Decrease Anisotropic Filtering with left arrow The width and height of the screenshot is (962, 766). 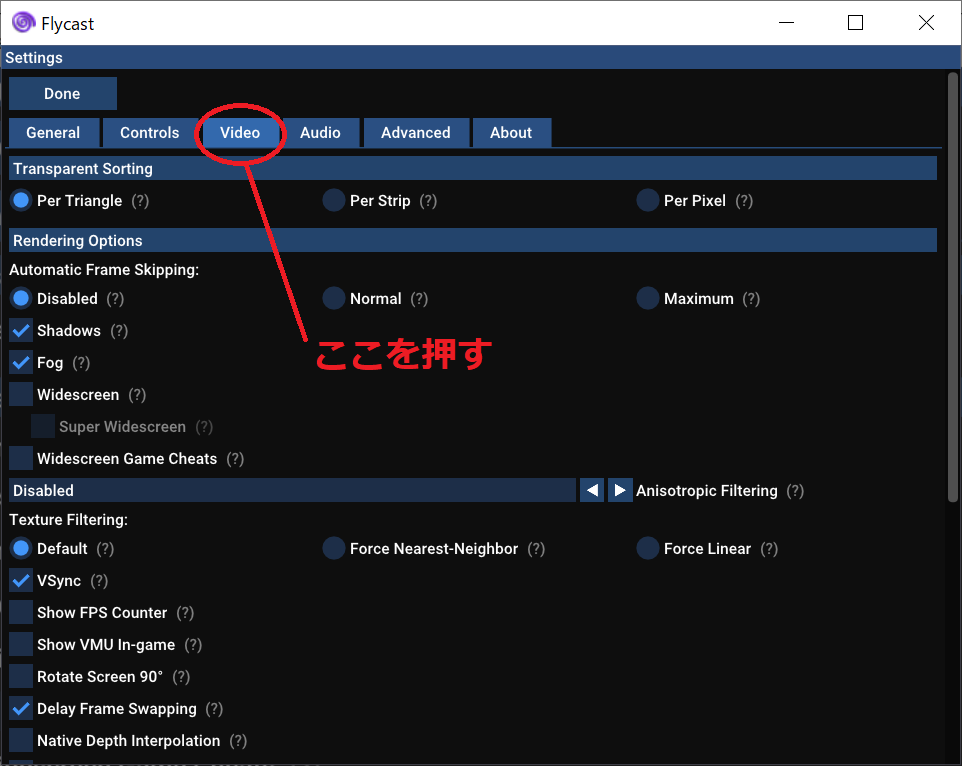click(592, 491)
